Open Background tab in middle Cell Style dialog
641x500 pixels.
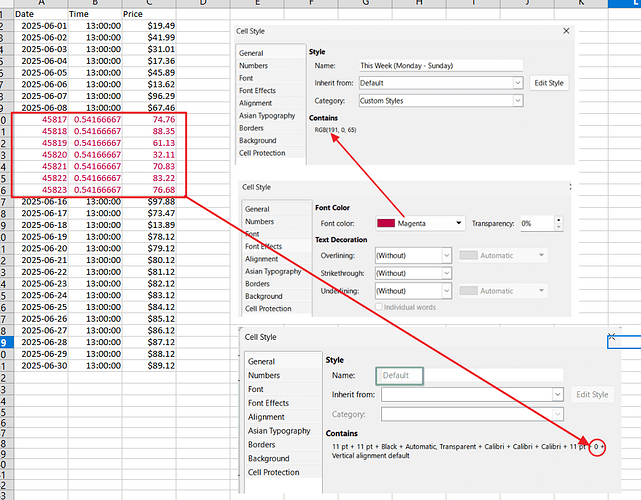tap(264, 296)
